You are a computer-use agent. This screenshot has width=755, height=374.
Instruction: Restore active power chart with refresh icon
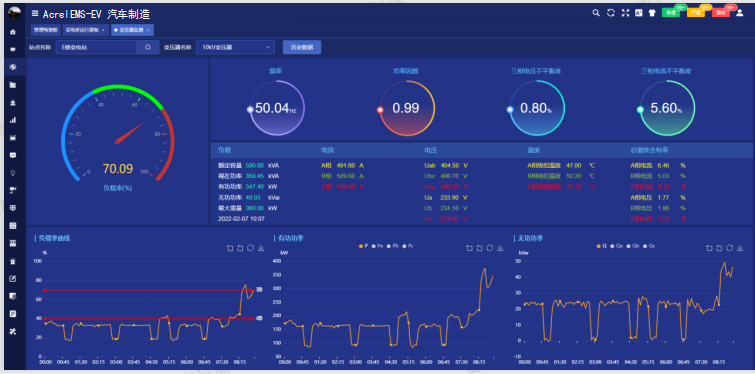pos(489,248)
